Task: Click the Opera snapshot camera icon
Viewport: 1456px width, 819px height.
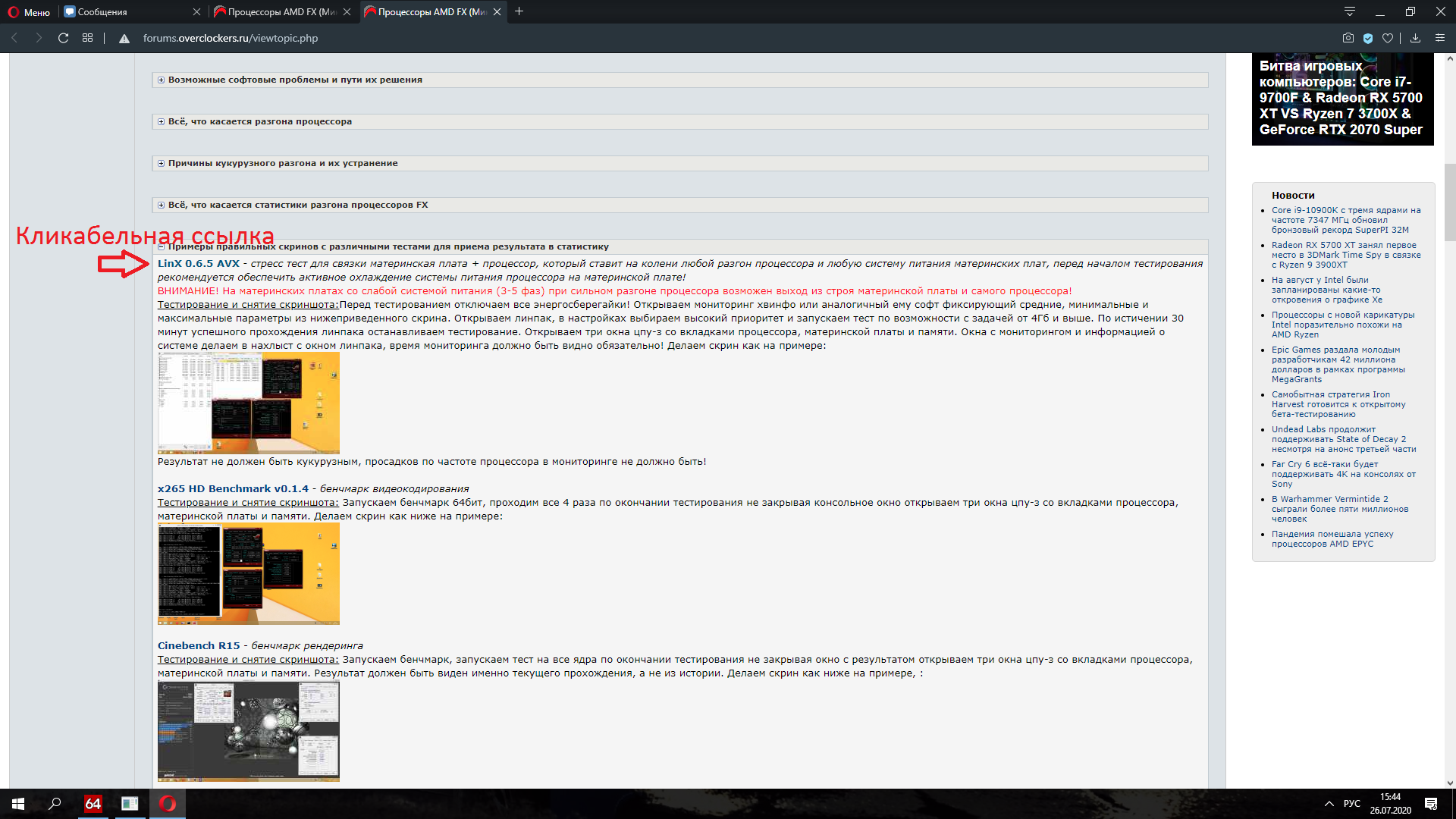Action: 1348,38
